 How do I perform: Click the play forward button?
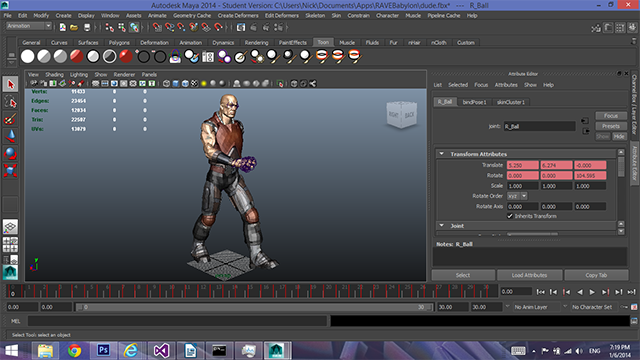point(592,292)
